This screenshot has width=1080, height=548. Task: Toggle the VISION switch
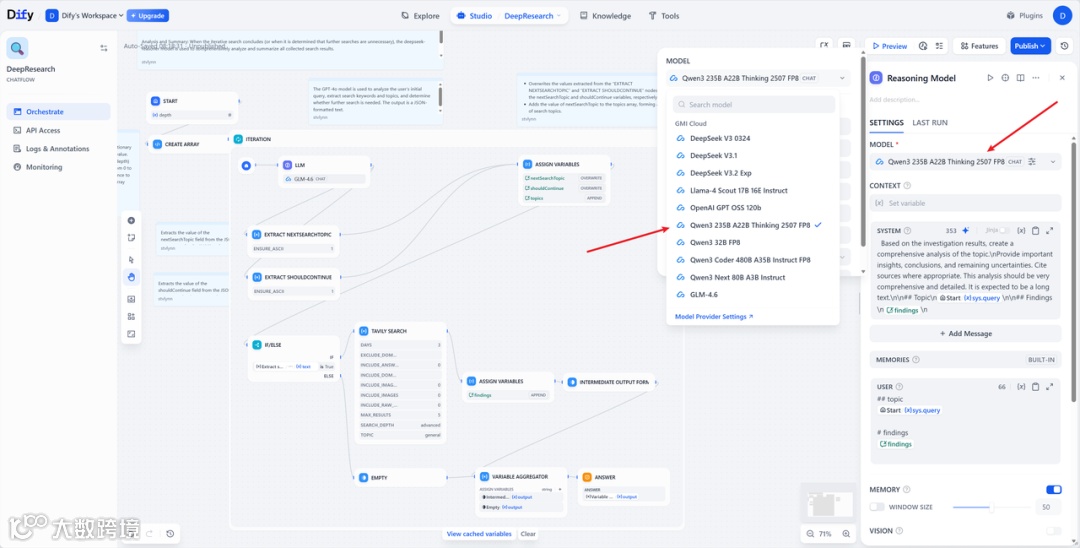click(x=1053, y=531)
